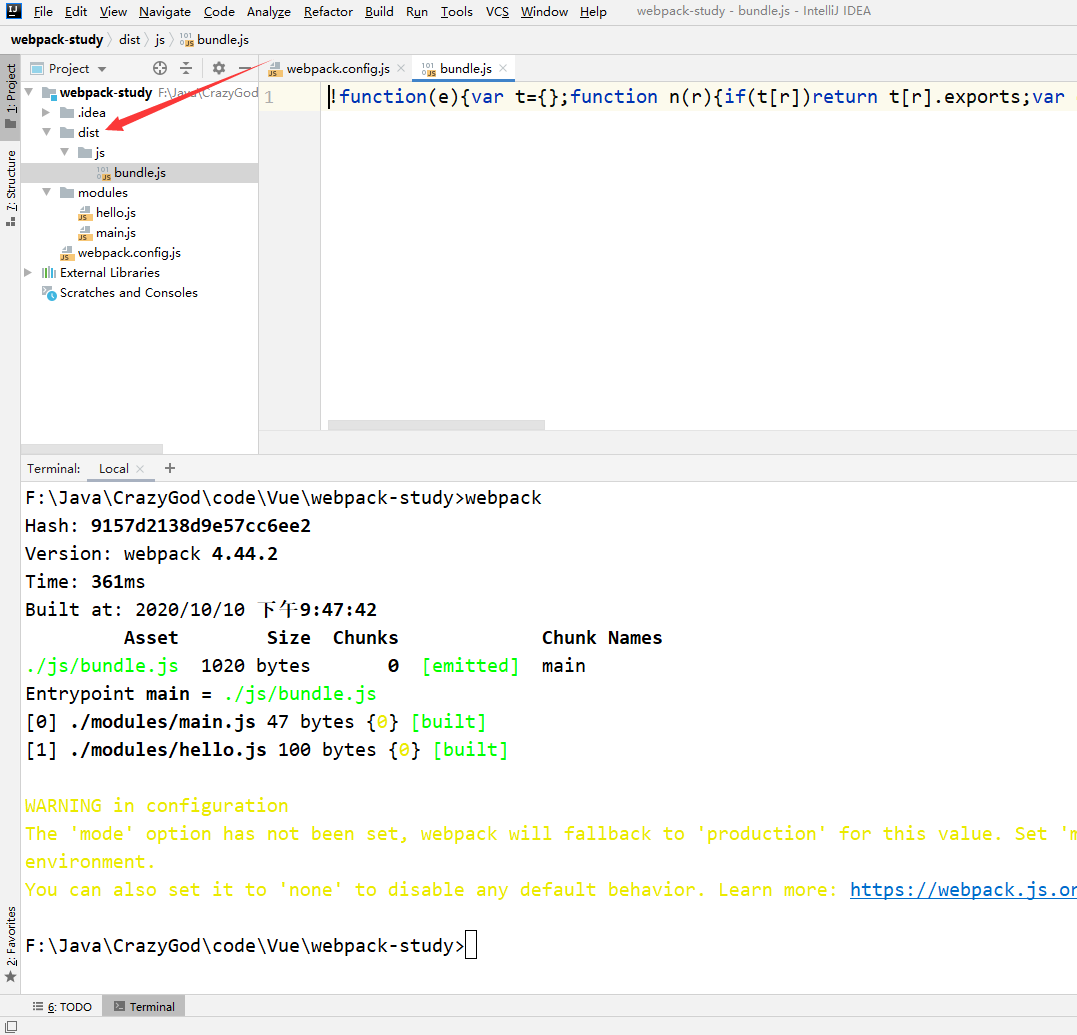Open the Favorites tool window
The image size is (1077, 1035).
click(11, 943)
